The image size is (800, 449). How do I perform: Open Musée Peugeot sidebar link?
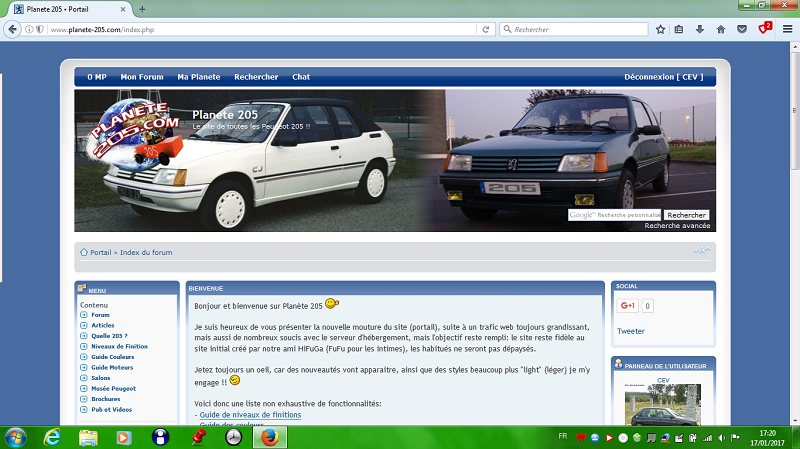(113, 388)
